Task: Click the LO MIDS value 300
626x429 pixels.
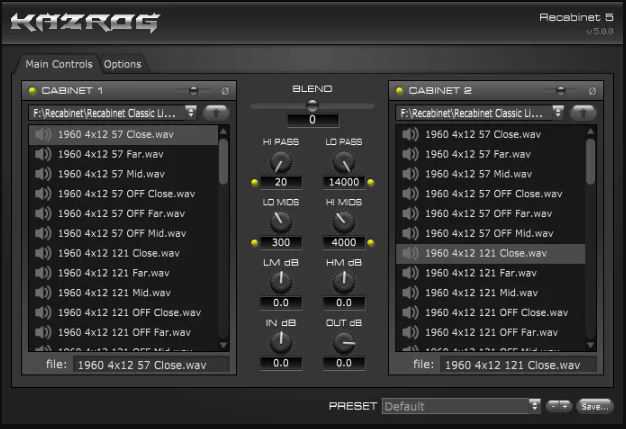Action: pos(281,242)
